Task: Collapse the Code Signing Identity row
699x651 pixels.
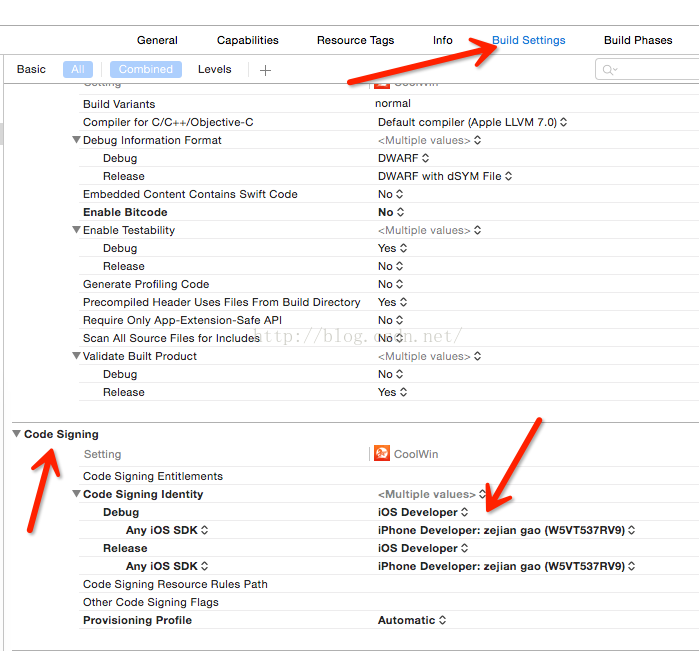Action: click(x=76, y=494)
